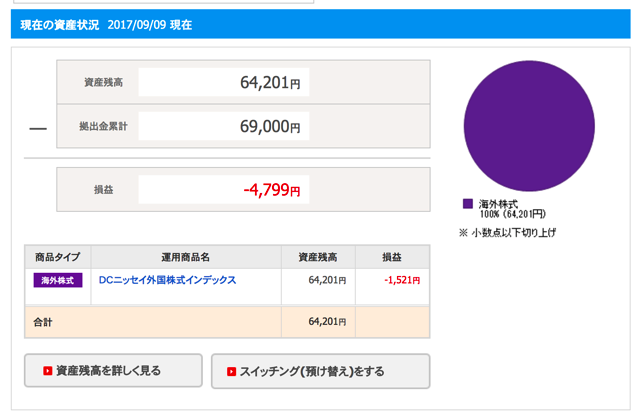Click the red -4,799円 profit/loss value

271,190
